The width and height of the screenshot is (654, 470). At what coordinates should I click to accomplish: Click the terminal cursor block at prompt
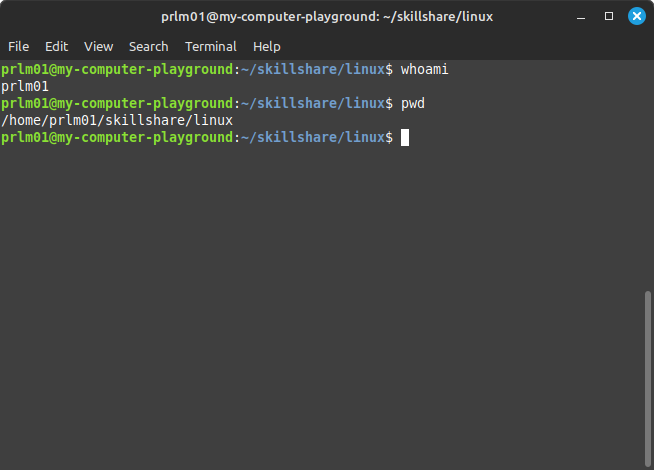tap(405, 138)
